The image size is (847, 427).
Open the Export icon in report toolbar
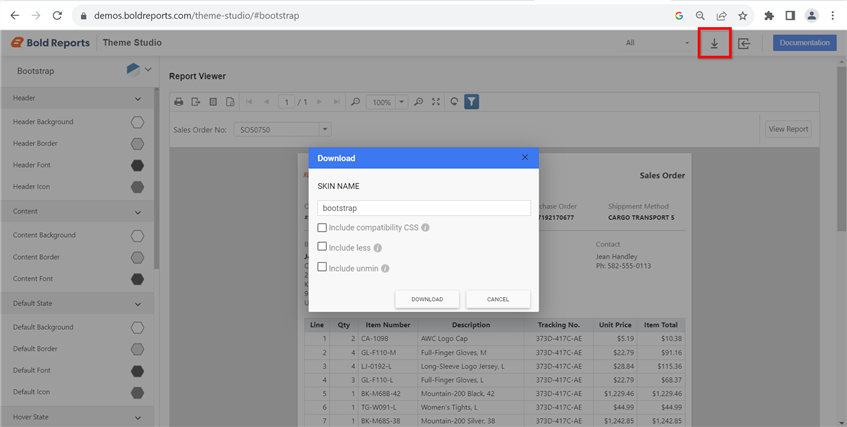coord(196,102)
